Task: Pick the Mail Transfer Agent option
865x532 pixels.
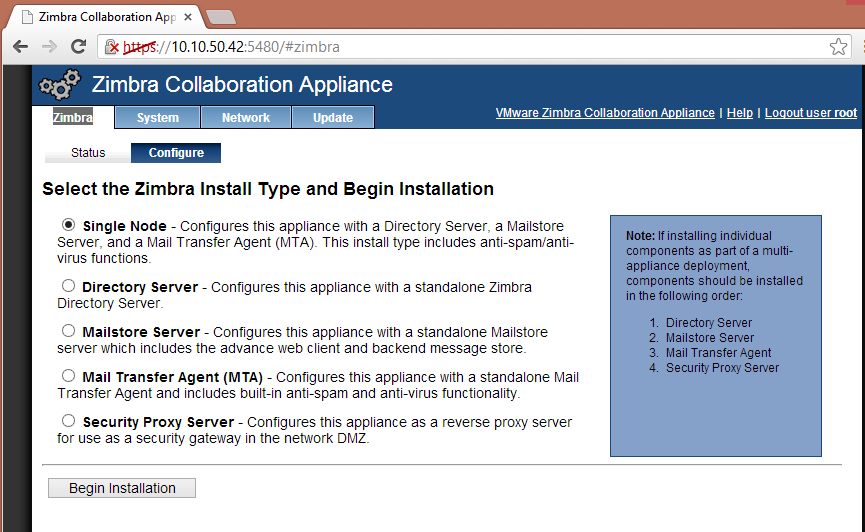Action: point(68,376)
